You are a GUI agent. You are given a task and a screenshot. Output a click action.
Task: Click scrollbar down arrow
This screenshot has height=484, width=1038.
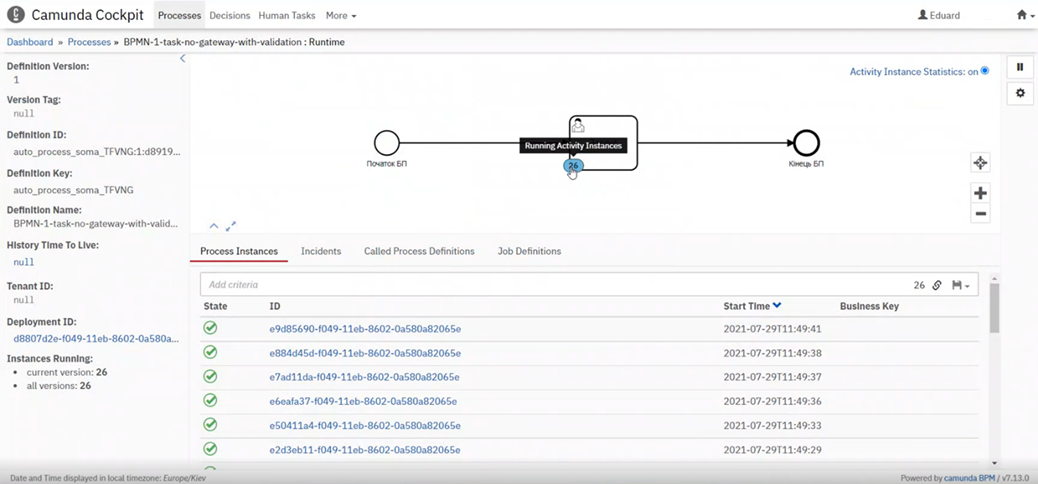pyautogui.click(x=994, y=463)
